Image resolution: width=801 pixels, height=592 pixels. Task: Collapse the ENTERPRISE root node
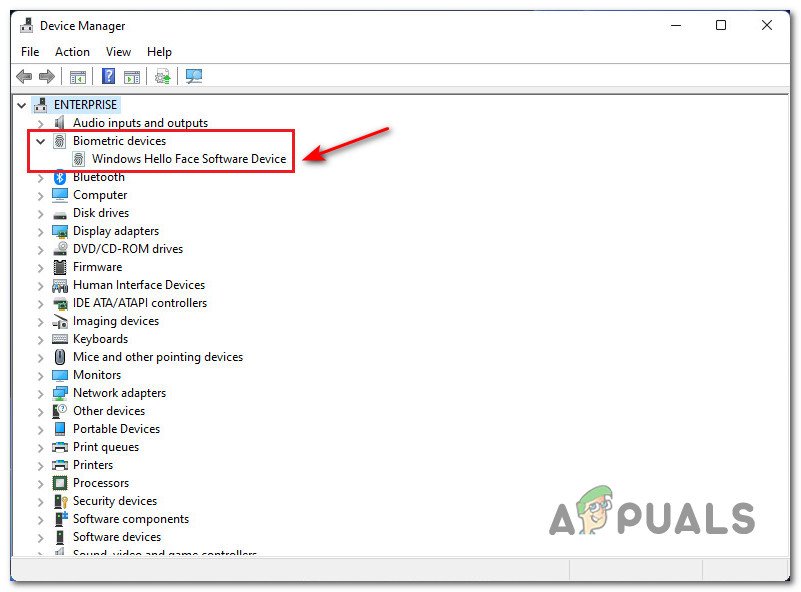pos(22,105)
